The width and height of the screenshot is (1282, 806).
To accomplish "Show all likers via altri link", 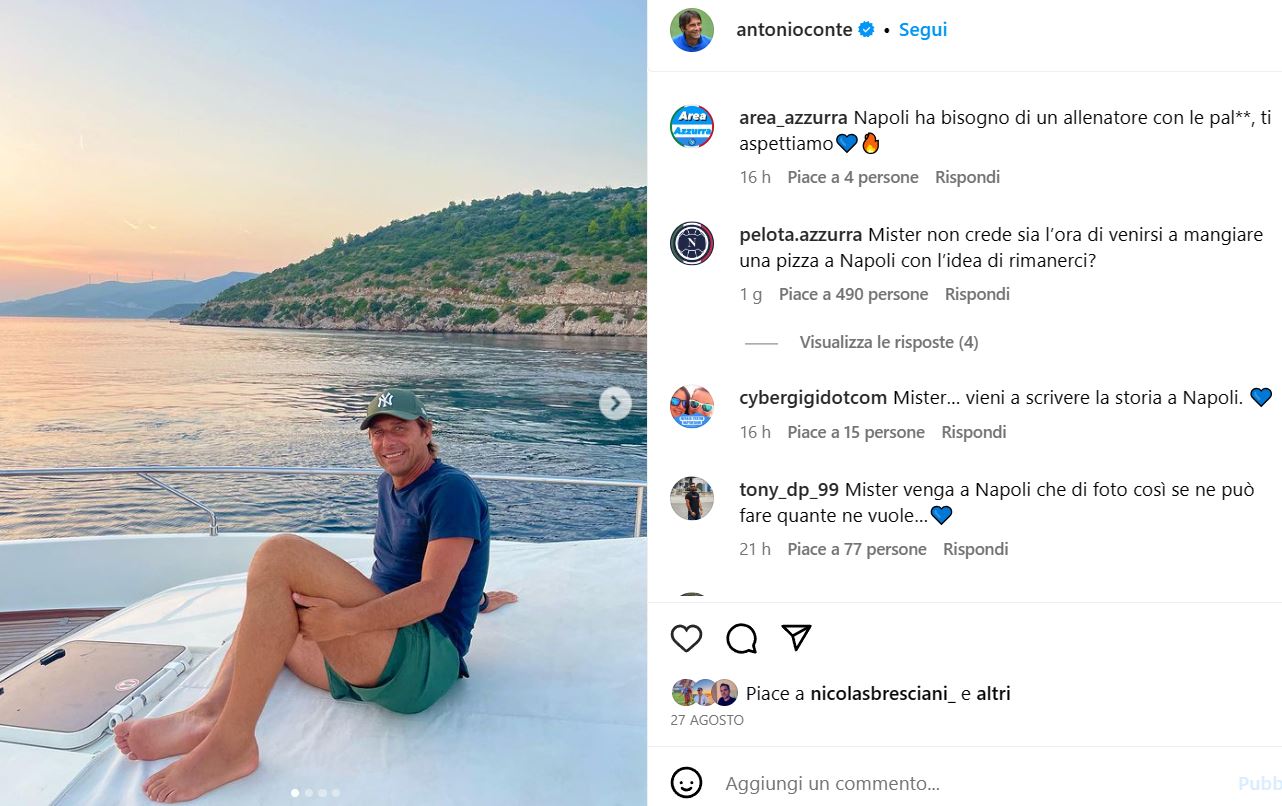I will pyautogui.click(x=993, y=693).
